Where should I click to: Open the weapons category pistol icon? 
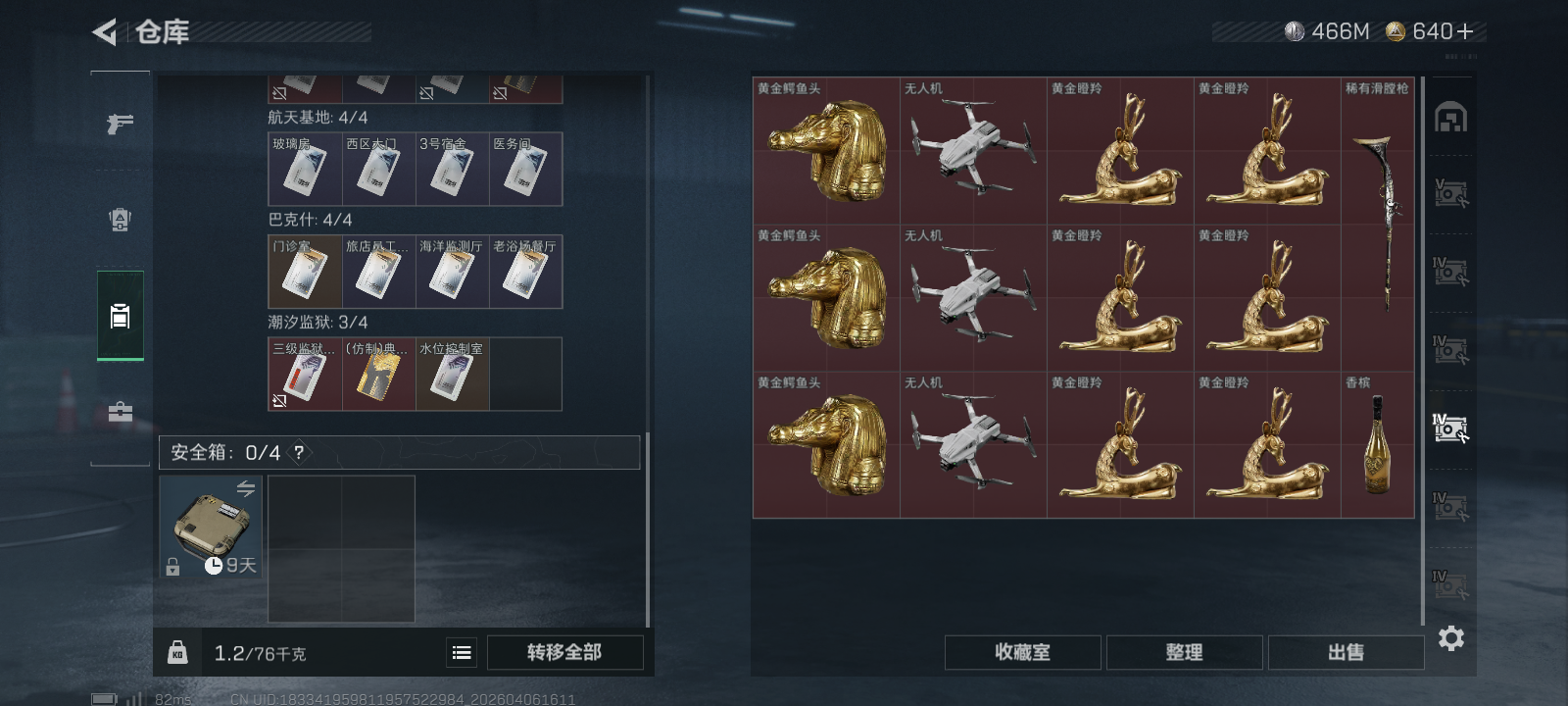[x=120, y=125]
